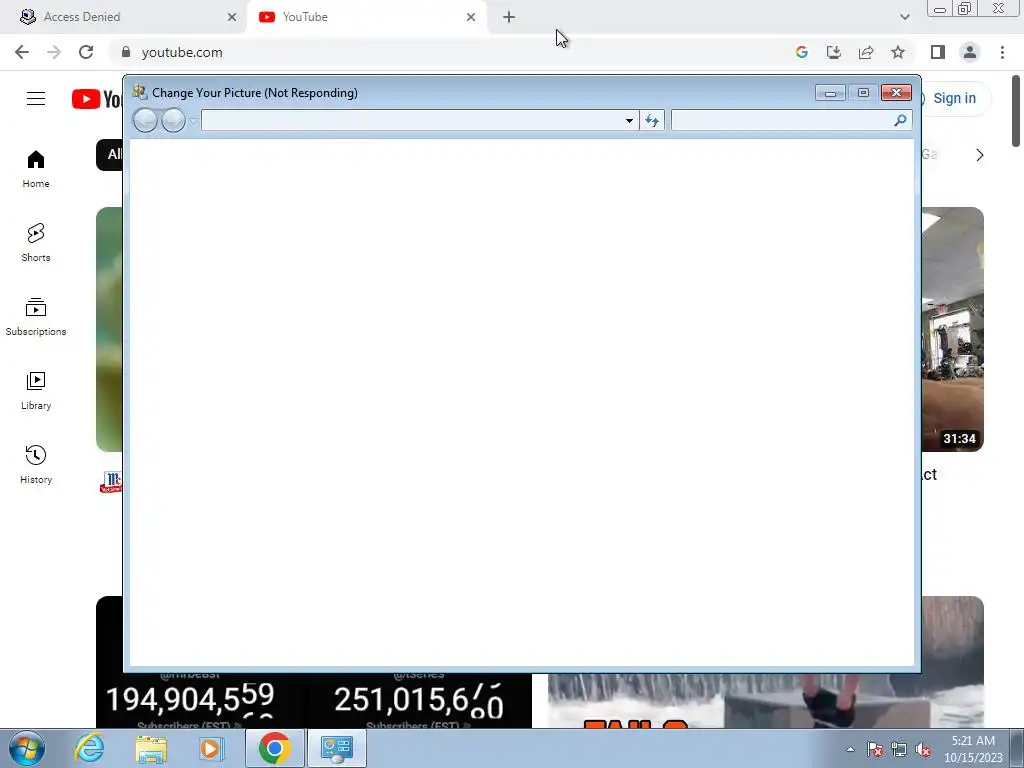This screenshot has height=768, width=1024.
Task: Open Chrome's three-dot menu
Action: [x=1002, y=52]
